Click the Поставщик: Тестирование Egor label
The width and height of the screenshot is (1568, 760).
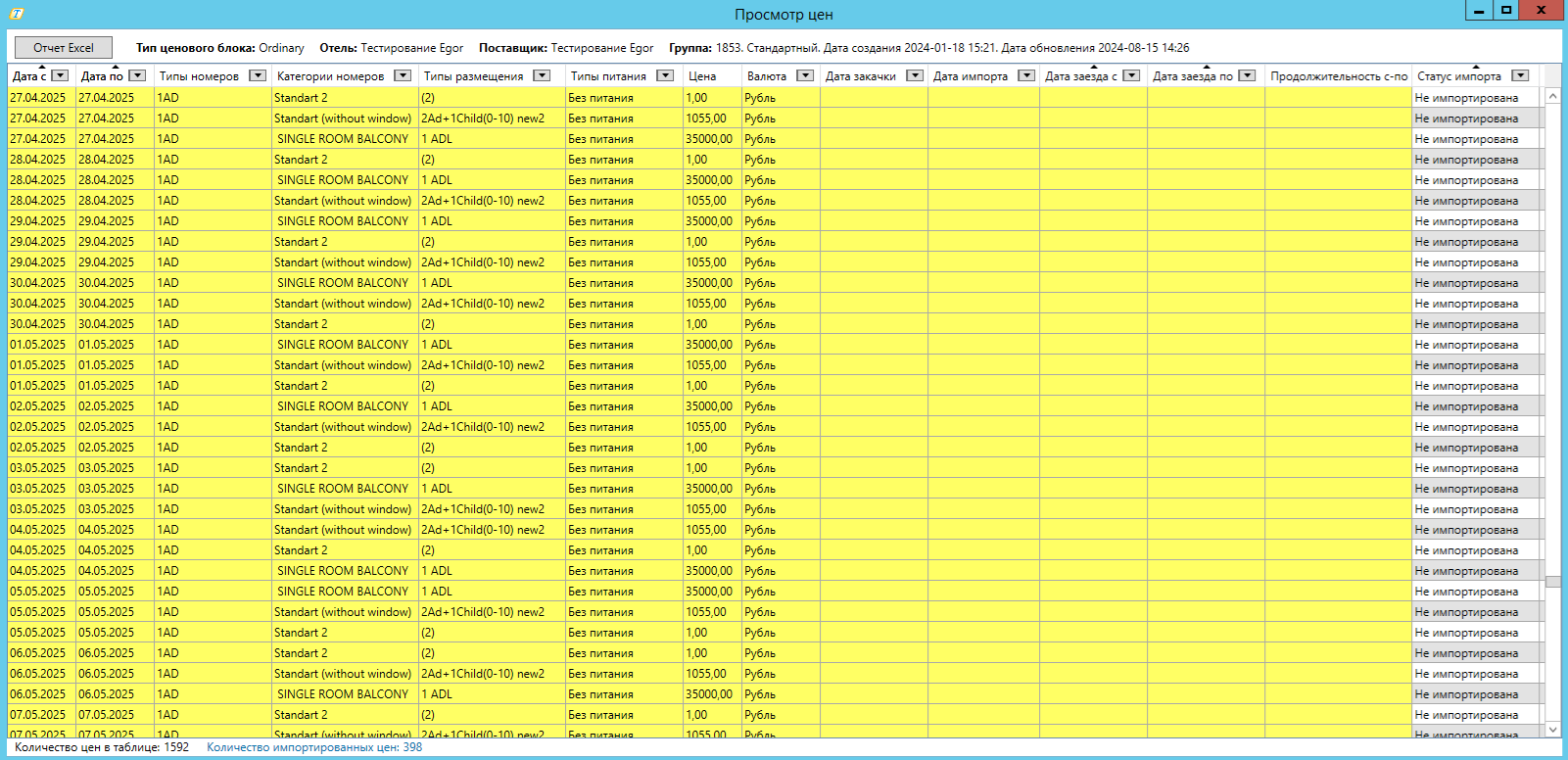pos(566,48)
